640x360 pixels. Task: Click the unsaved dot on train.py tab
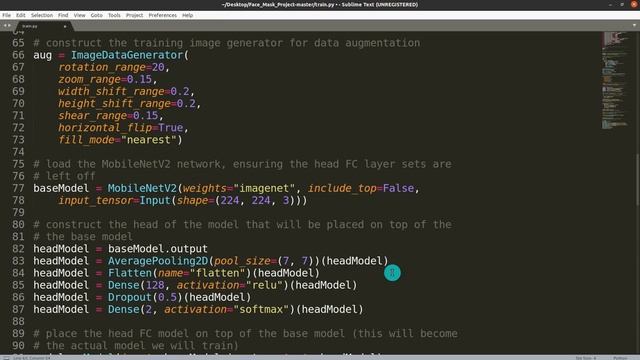(64, 26)
